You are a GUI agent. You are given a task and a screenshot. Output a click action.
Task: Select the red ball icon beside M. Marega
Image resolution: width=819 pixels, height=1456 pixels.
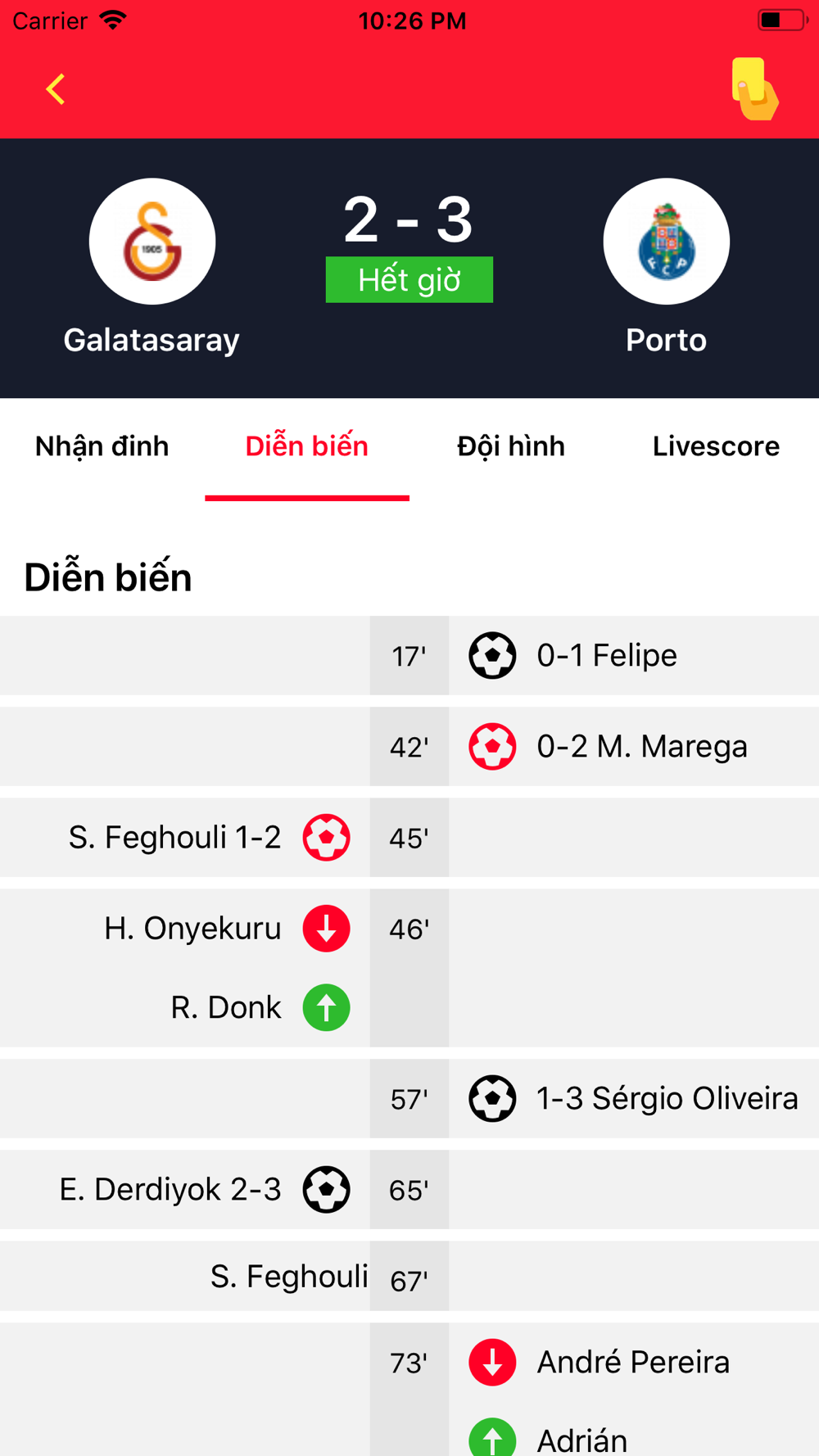[x=492, y=746]
